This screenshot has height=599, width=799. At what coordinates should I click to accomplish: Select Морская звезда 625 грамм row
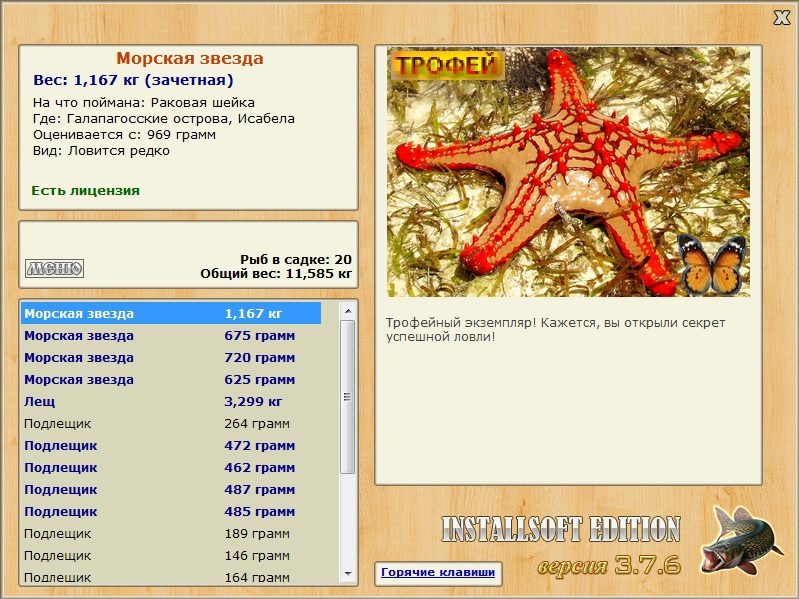pyautogui.click(x=171, y=379)
